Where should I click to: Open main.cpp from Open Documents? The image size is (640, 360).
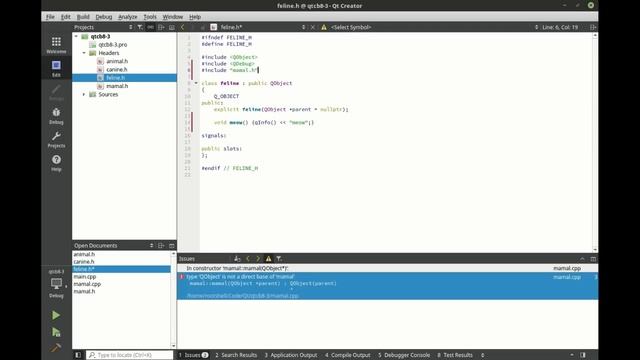click(x=85, y=276)
